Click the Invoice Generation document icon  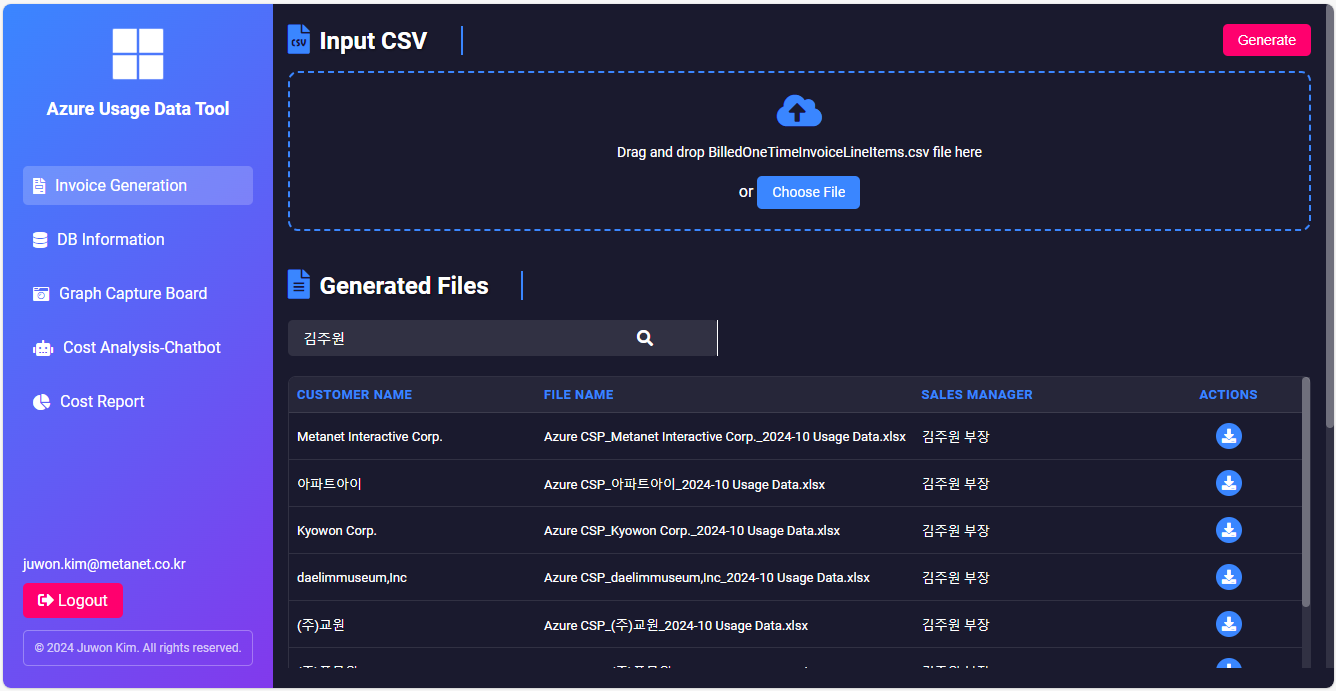pos(39,186)
